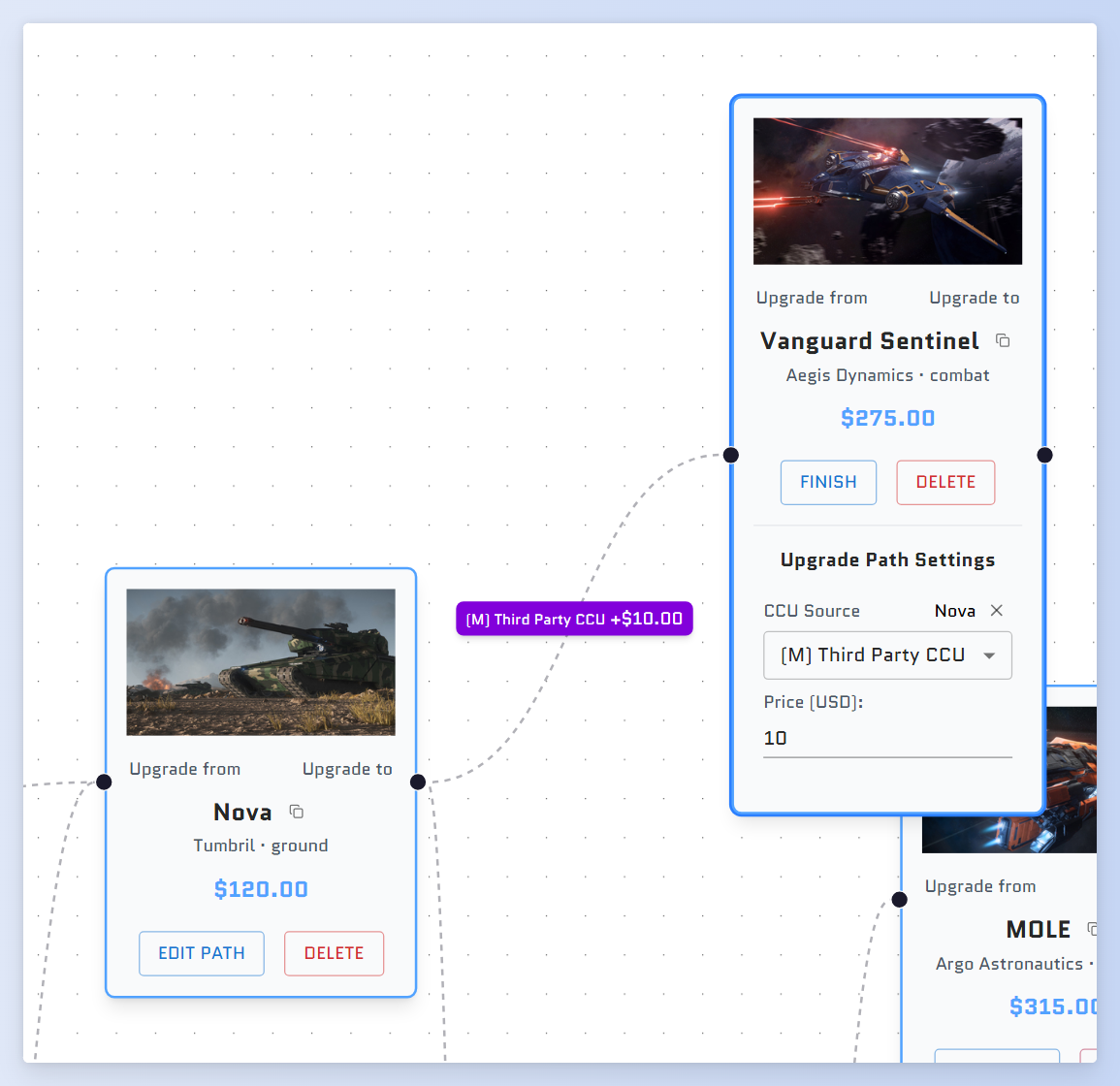Image resolution: width=1120 pixels, height=1086 pixels.
Task: Click Nova's 'Upgrade from' connection handle
Action: pyautogui.click(x=104, y=782)
